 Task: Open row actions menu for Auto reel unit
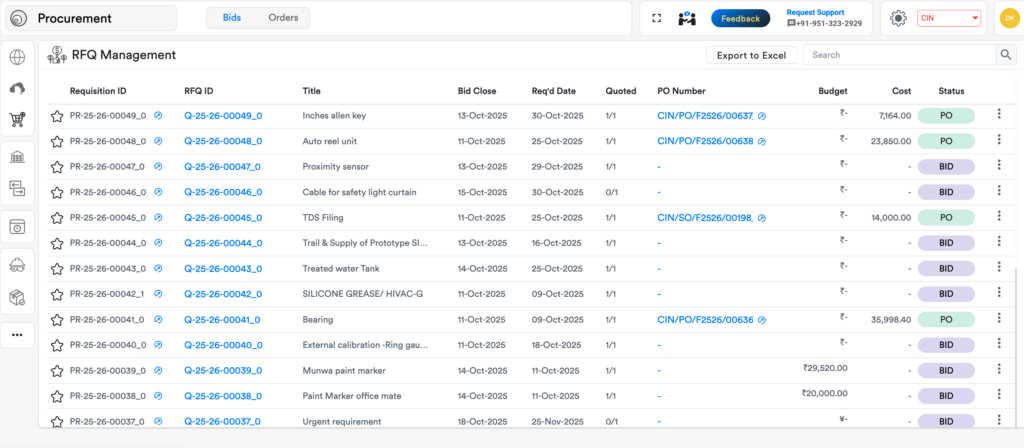998,141
